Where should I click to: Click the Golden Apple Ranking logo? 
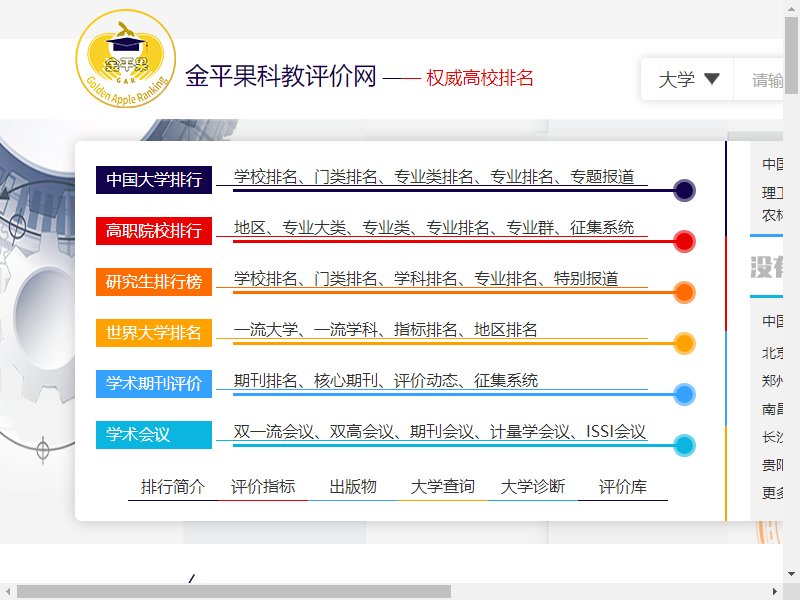[x=126, y=59]
